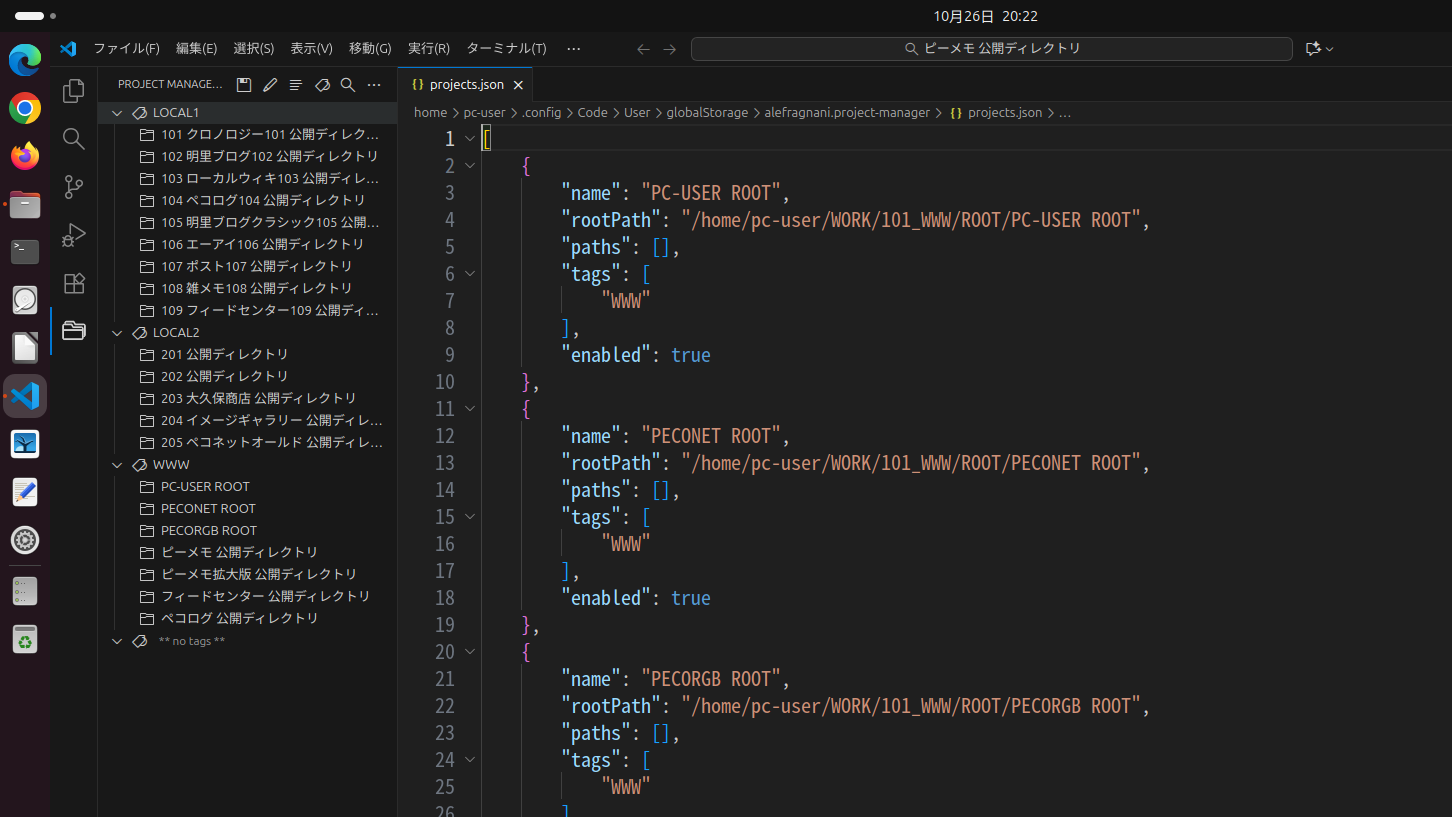This screenshot has width=1452, height=817.
Task: Open the Run and Debug view
Action: coord(73,235)
